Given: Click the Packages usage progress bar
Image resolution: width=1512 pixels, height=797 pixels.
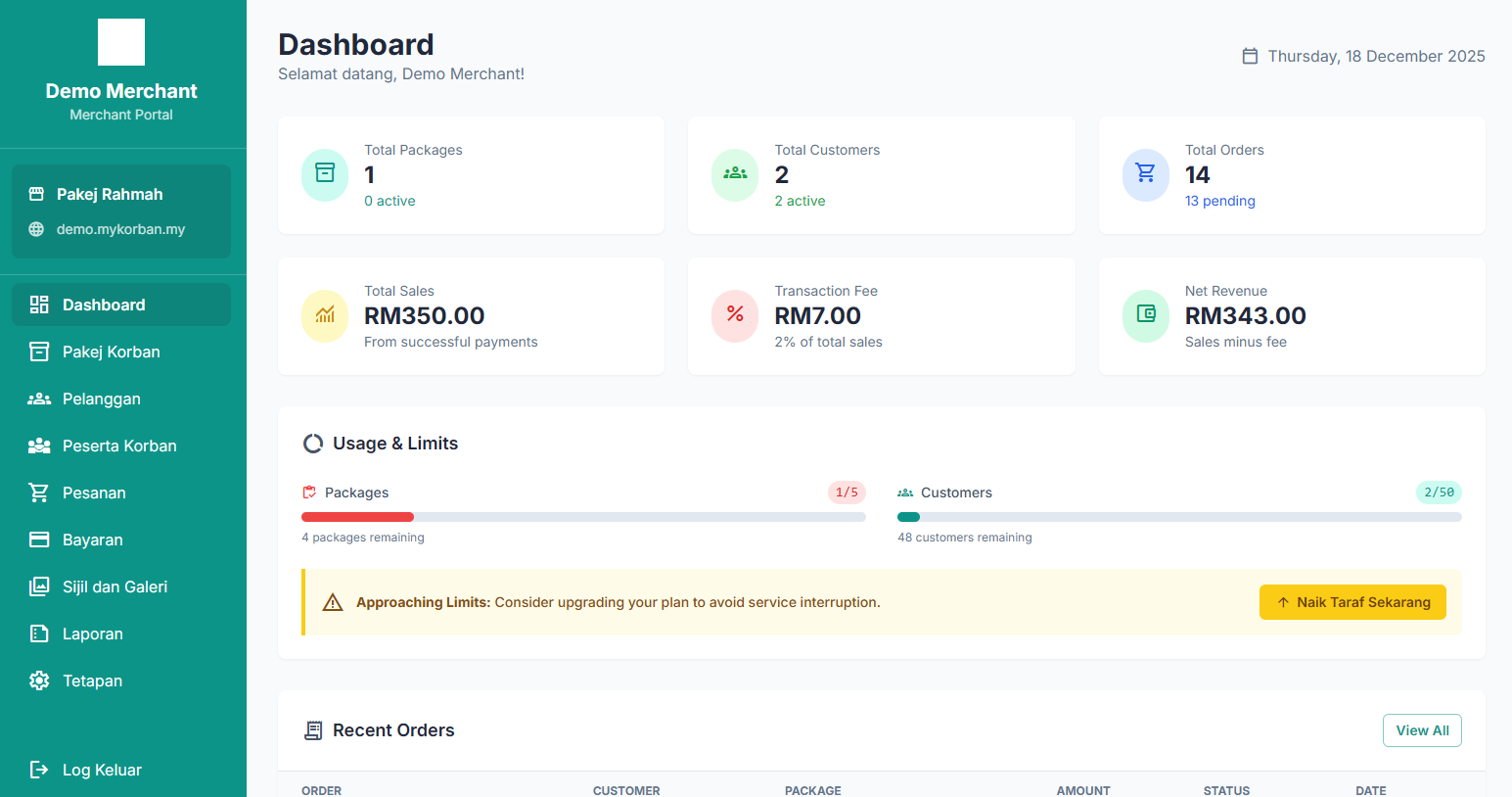Looking at the screenshot, I should coord(583,516).
